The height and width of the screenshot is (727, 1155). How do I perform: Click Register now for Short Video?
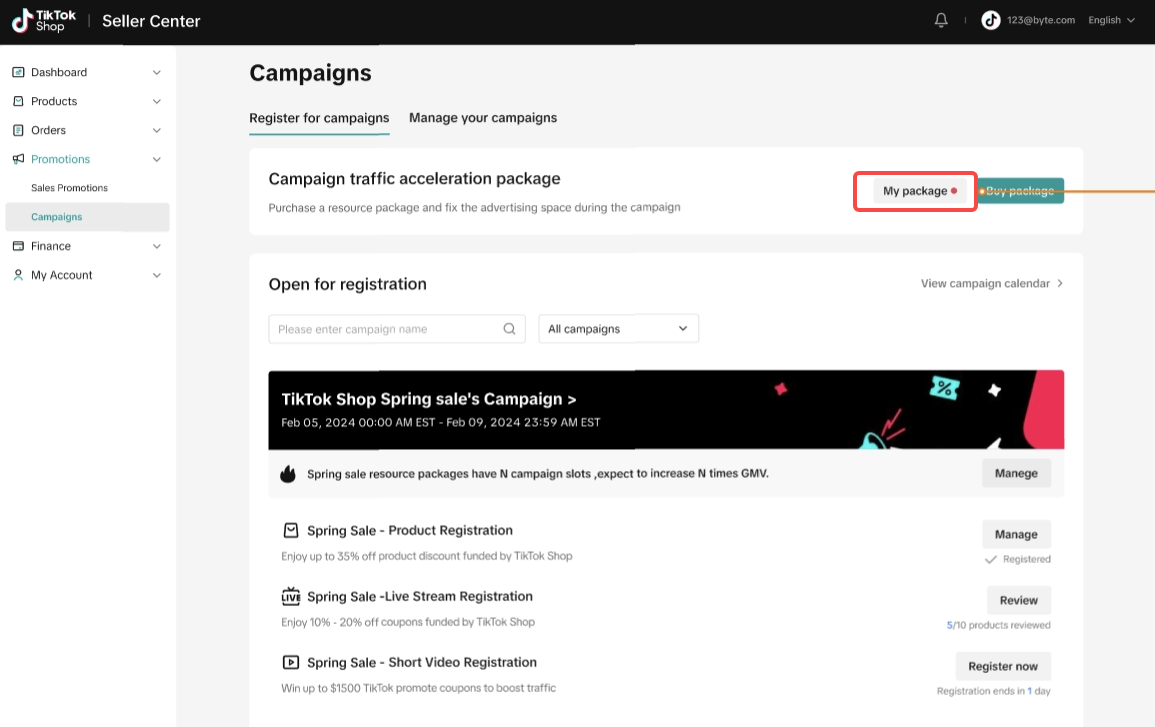pos(1003,666)
